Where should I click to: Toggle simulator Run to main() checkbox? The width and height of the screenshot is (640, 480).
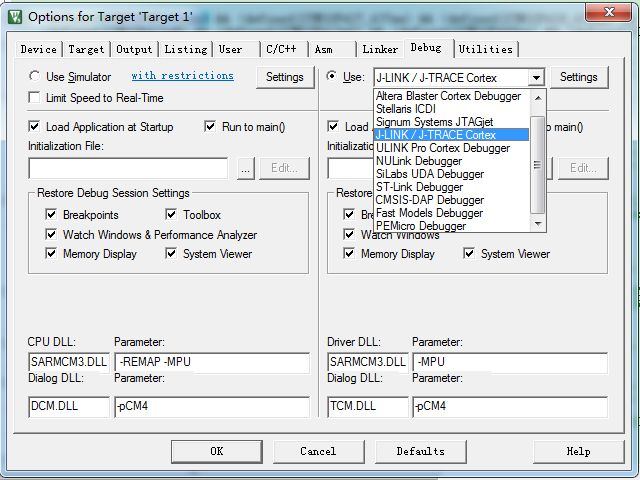210,126
